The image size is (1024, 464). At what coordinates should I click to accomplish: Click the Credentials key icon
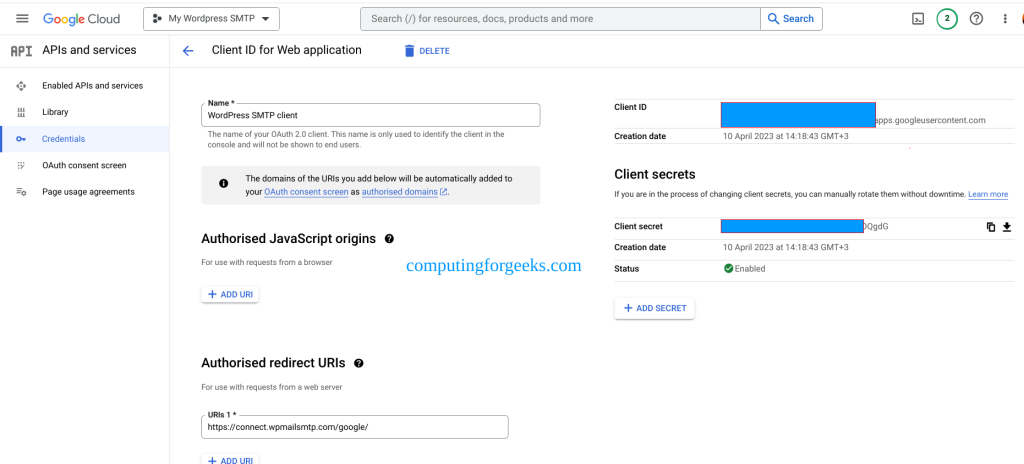21,139
